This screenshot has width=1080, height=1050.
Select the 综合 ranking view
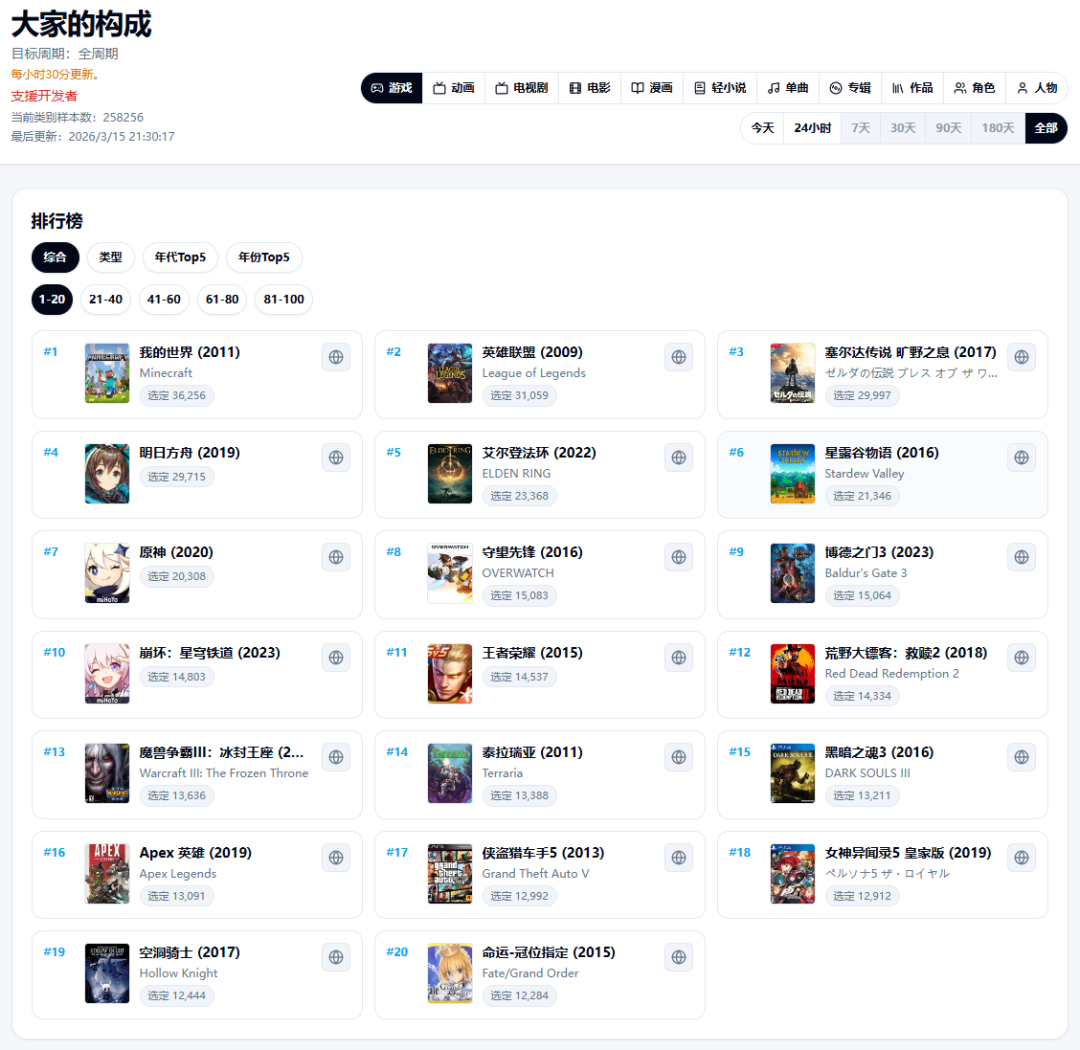(55, 257)
